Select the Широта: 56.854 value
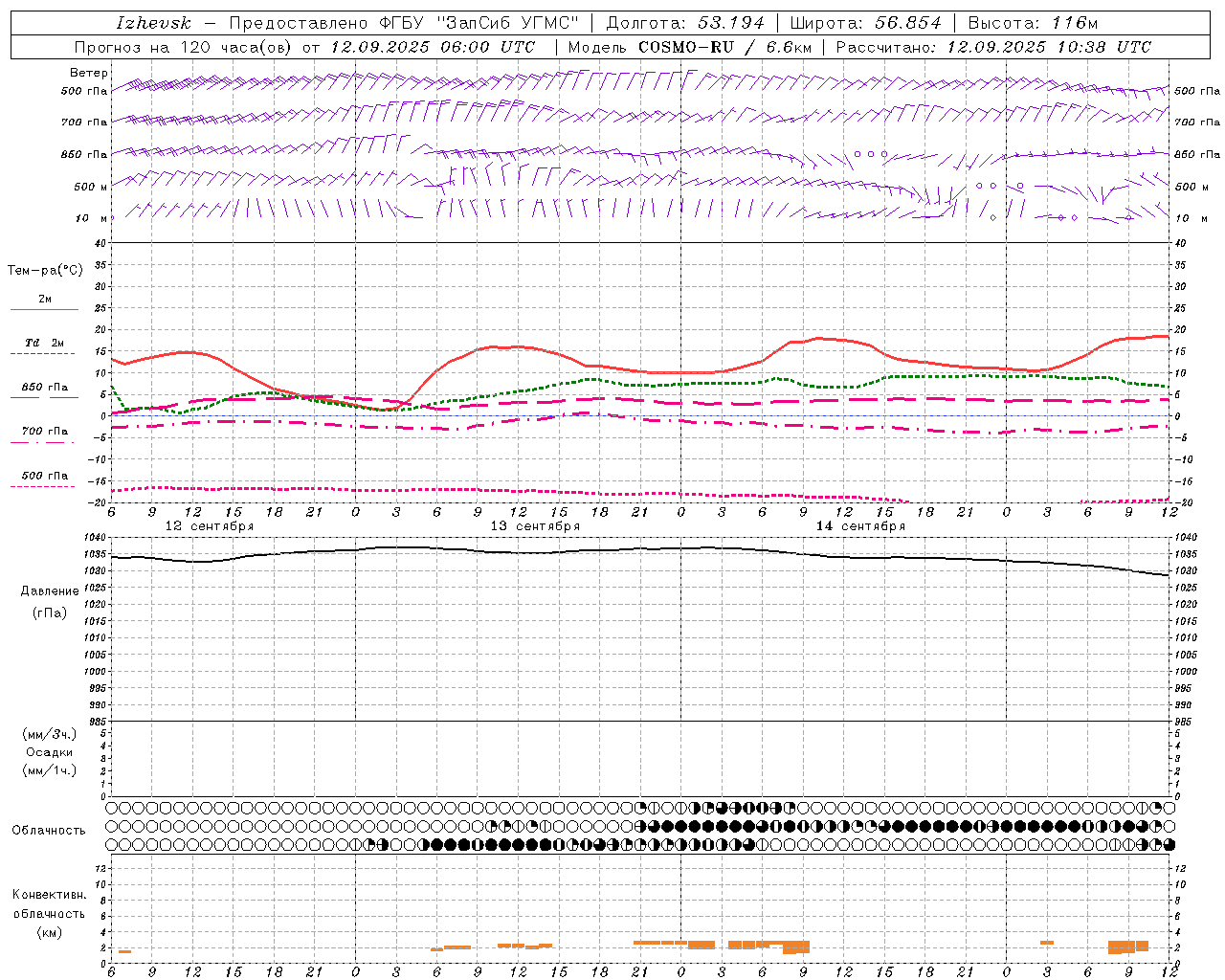This screenshot has height=980, width=1225. pyautogui.click(x=866, y=23)
